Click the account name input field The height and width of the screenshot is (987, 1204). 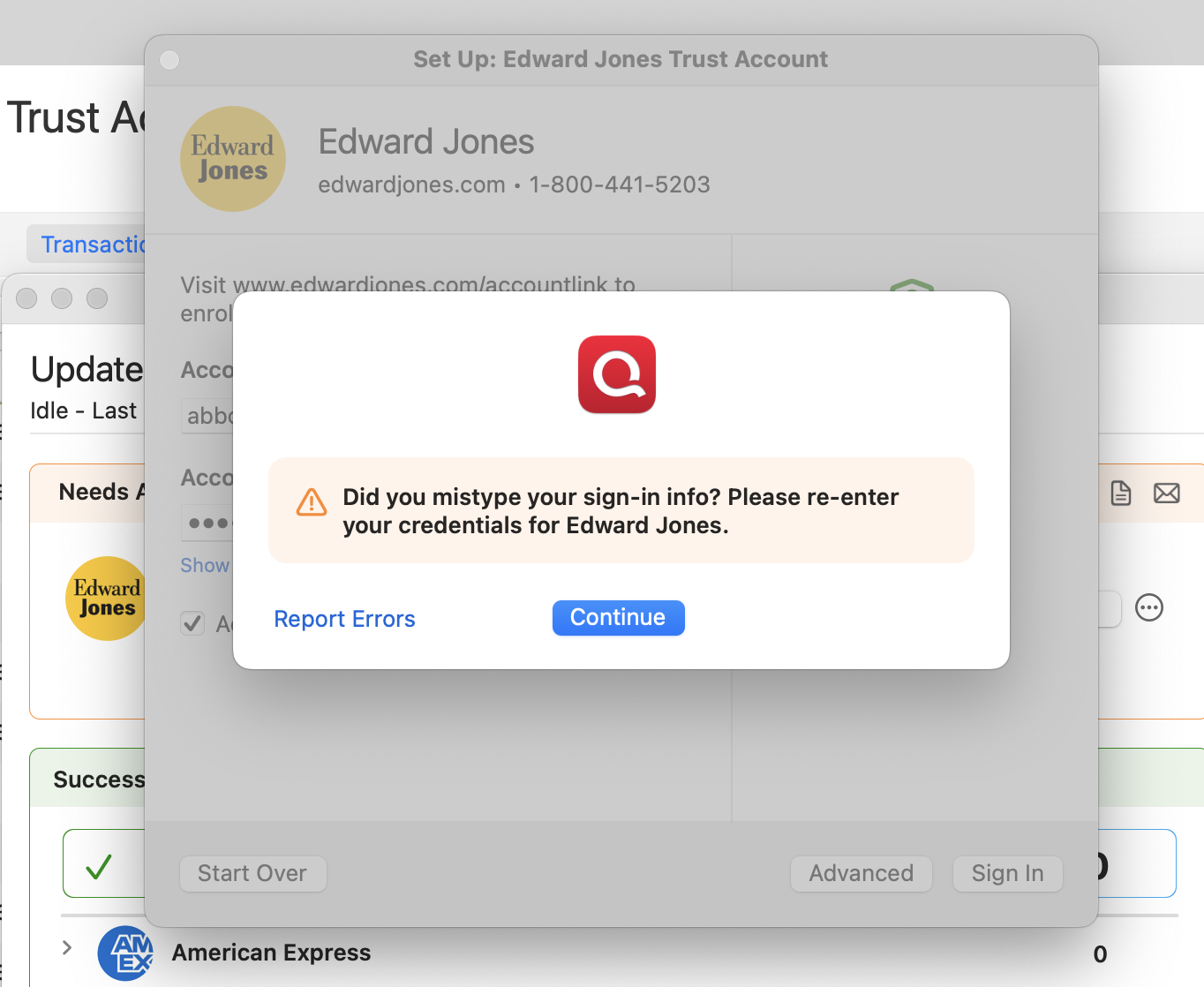207,416
